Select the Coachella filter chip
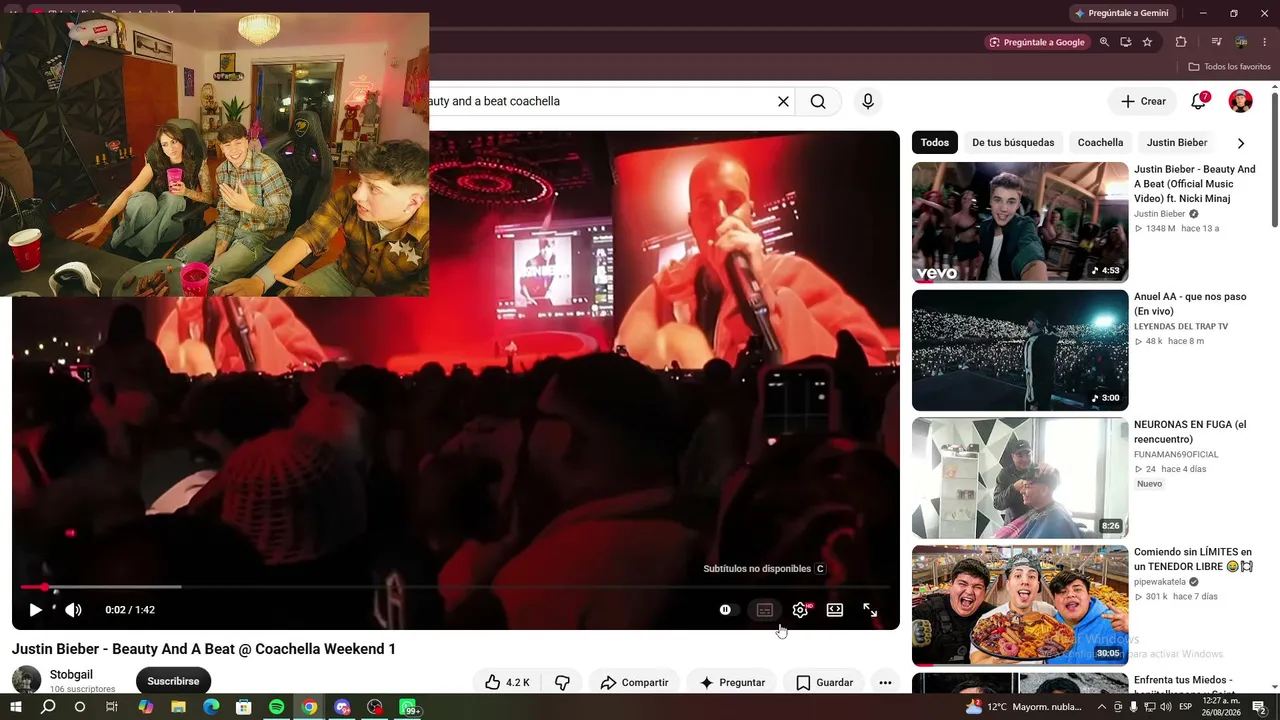 1100,142
